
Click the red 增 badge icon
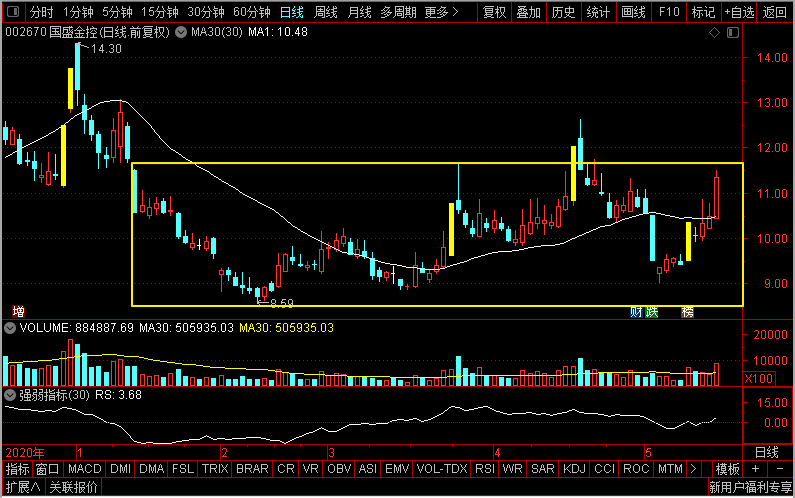point(18,311)
